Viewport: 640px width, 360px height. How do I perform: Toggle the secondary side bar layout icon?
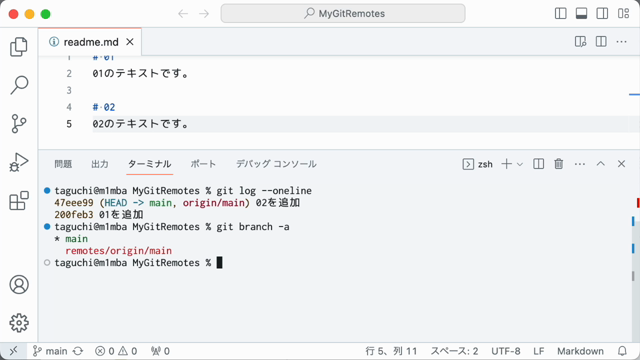602,13
